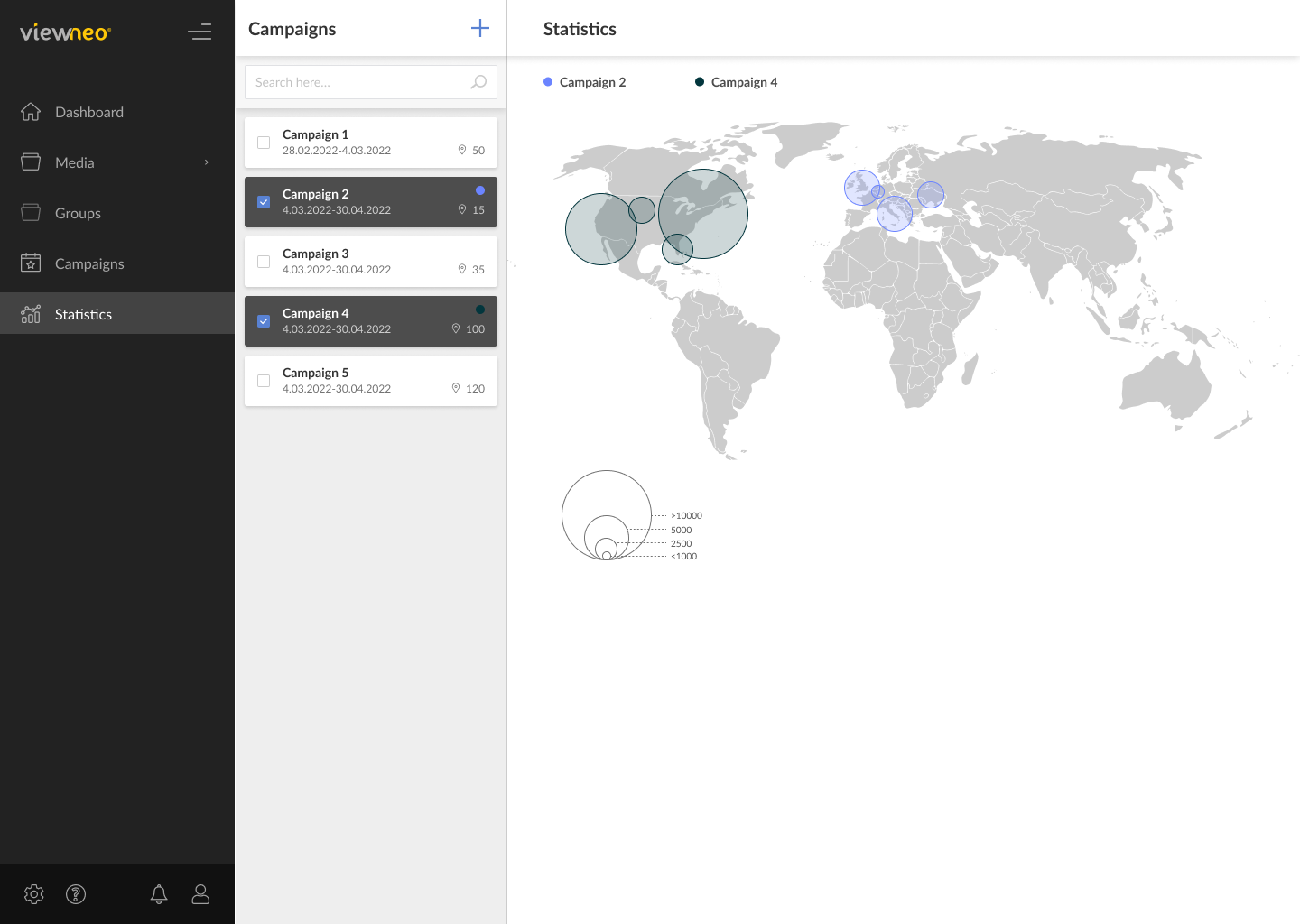Viewport: 1300px width, 924px height.
Task: Enable the Campaign 3 checkbox
Action: (264, 262)
